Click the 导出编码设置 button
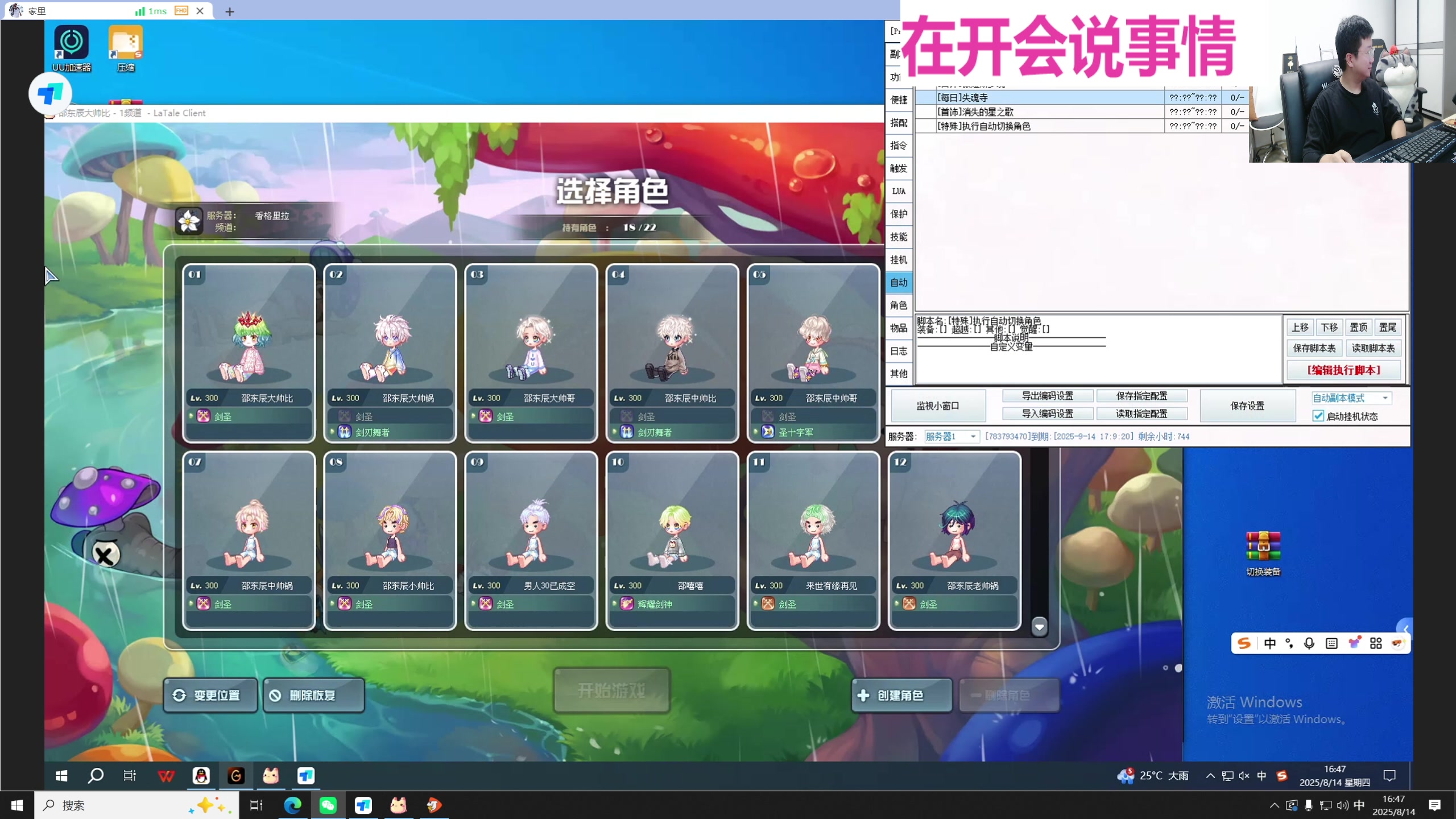 coord(1047,396)
